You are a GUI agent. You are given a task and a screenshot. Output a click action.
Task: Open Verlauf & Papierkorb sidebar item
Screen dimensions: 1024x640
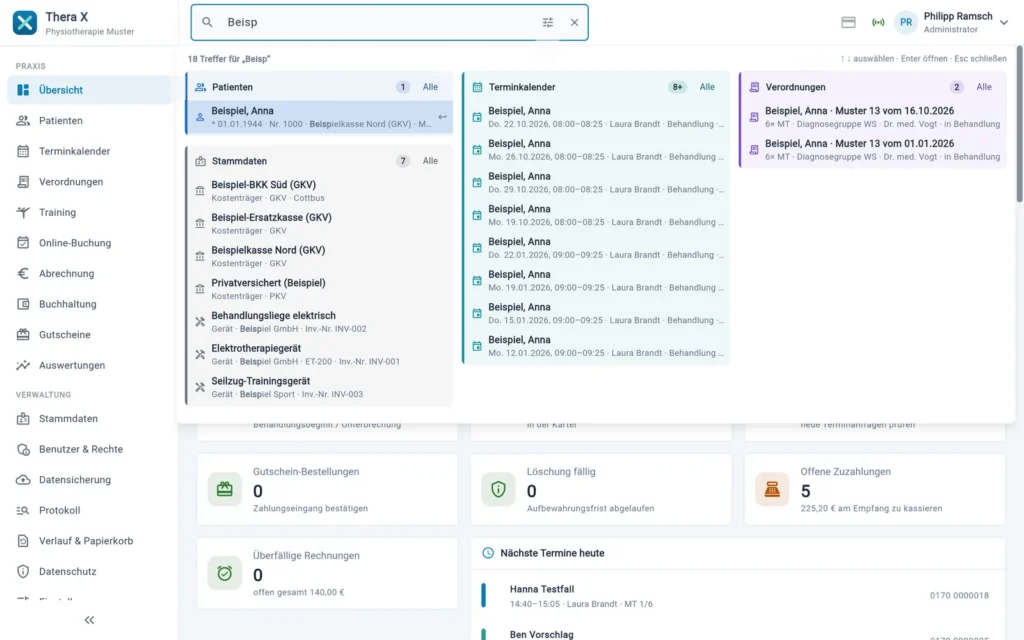tap(89, 541)
